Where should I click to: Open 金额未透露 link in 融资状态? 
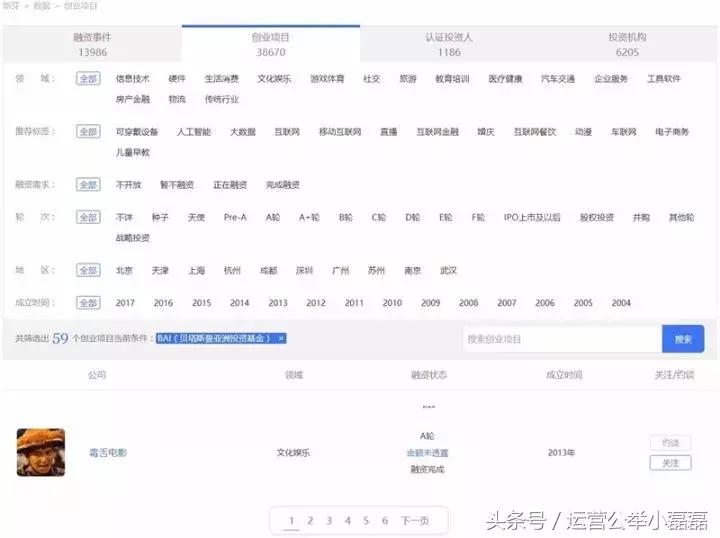(427, 453)
